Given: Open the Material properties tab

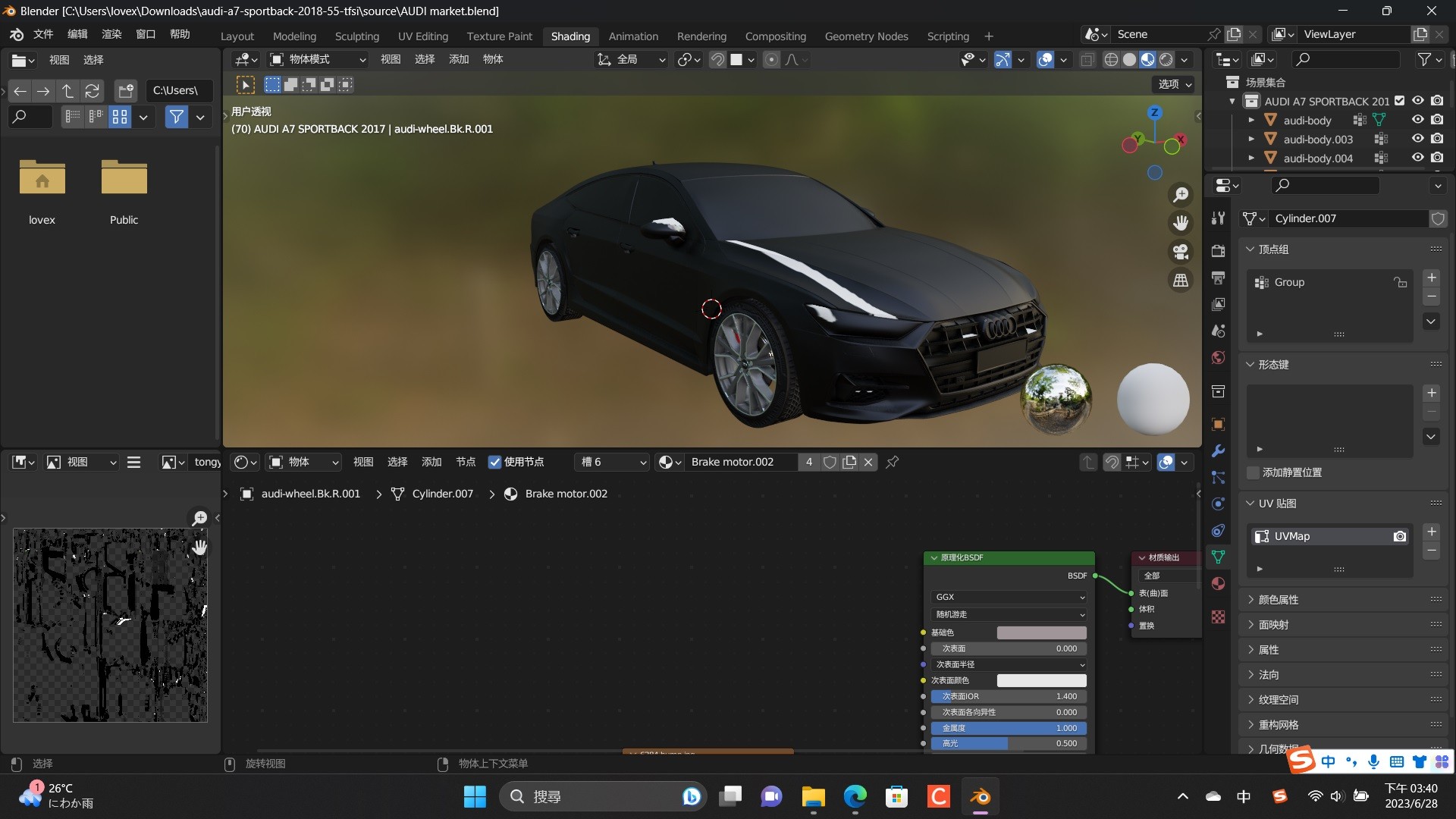Looking at the screenshot, I should coord(1219,583).
